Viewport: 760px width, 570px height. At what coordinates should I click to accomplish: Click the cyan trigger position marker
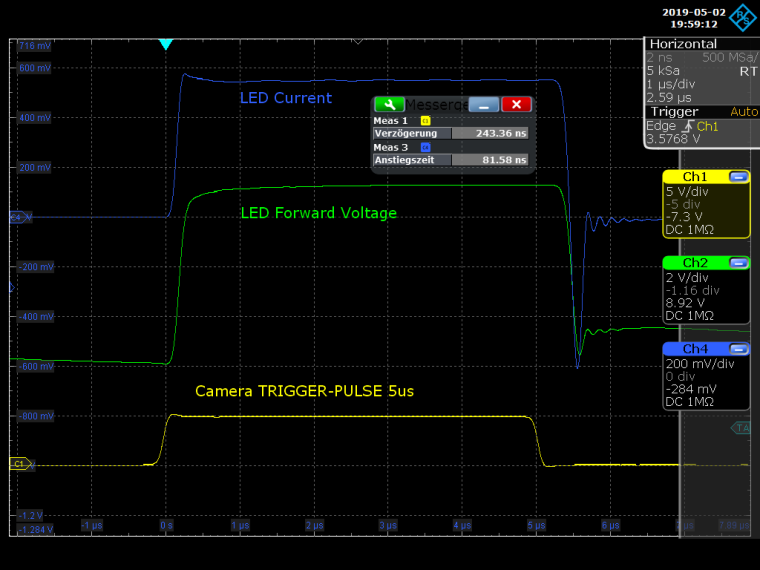pyautogui.click(x=166, y=45)
